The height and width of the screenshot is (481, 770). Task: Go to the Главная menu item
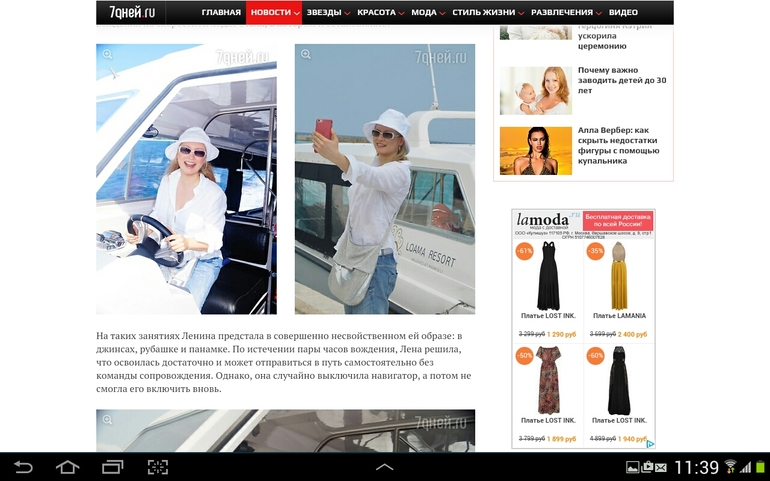pos(221,12)
